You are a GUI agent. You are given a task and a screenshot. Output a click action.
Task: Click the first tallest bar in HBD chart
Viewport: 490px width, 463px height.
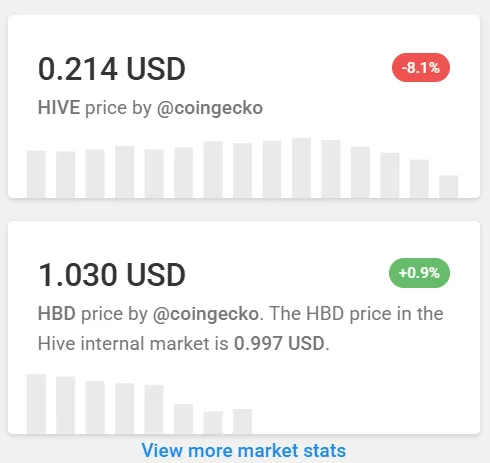click(36, 404)
